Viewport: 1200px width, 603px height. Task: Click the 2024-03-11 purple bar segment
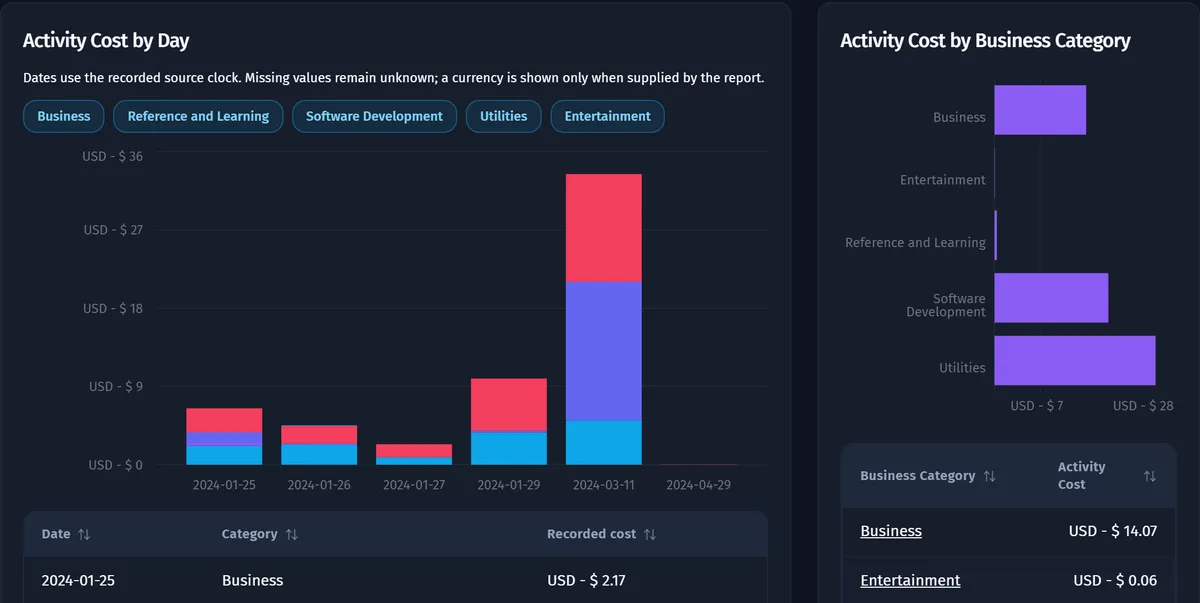coord(604,351)
